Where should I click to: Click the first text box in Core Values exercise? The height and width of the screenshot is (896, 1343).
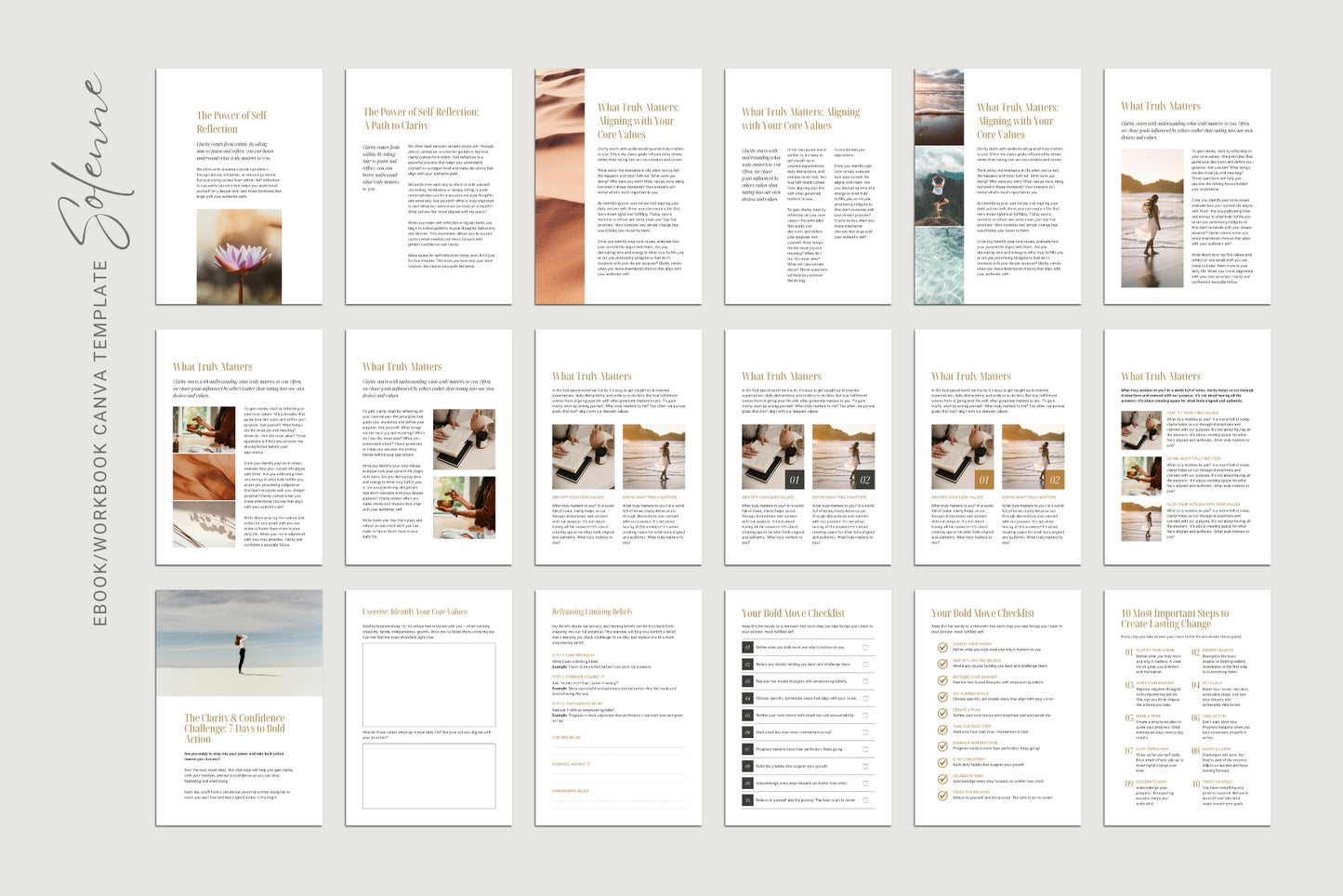(428, 684)
